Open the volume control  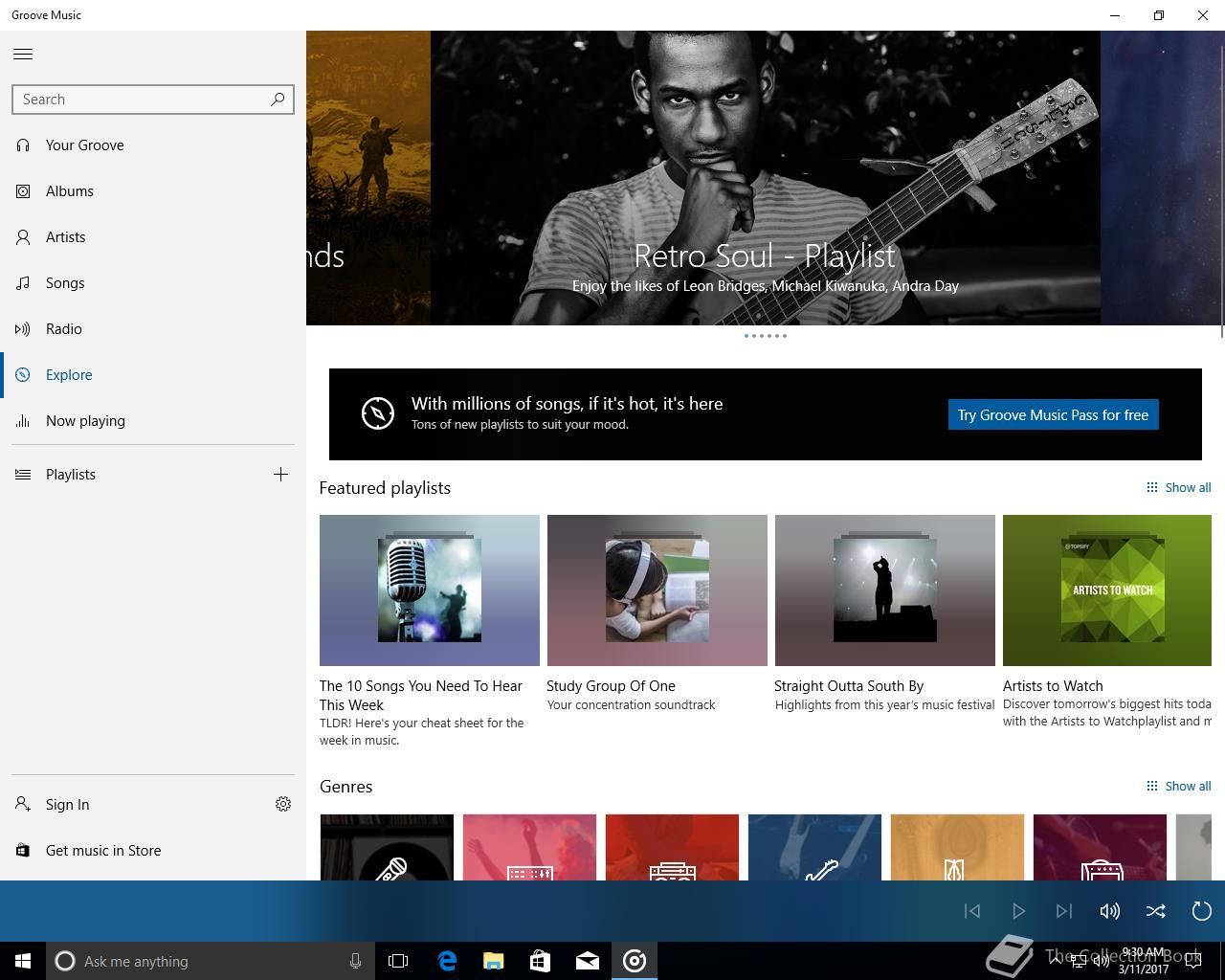coord(1110,911)
